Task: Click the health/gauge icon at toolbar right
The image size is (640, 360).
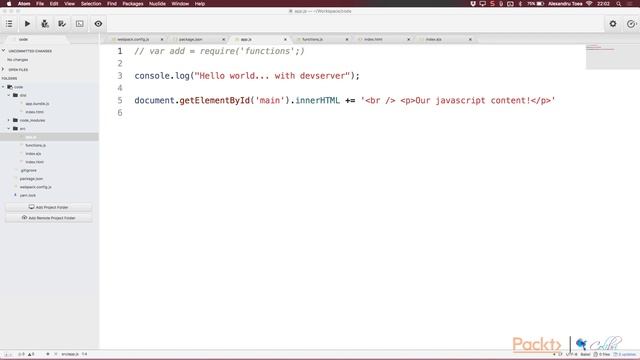Action: pyautogui.click(x=631, y=24)
